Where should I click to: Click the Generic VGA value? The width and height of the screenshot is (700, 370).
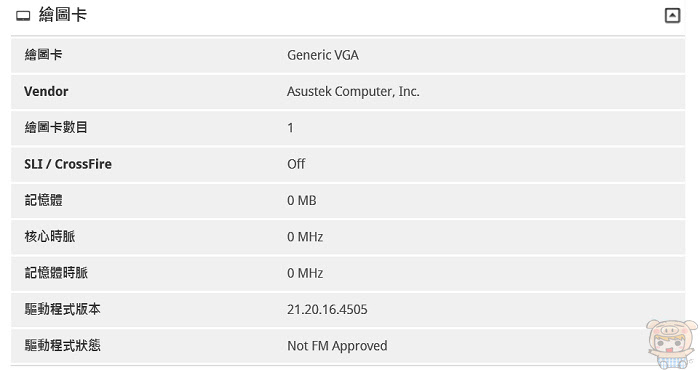coord(323,55)
